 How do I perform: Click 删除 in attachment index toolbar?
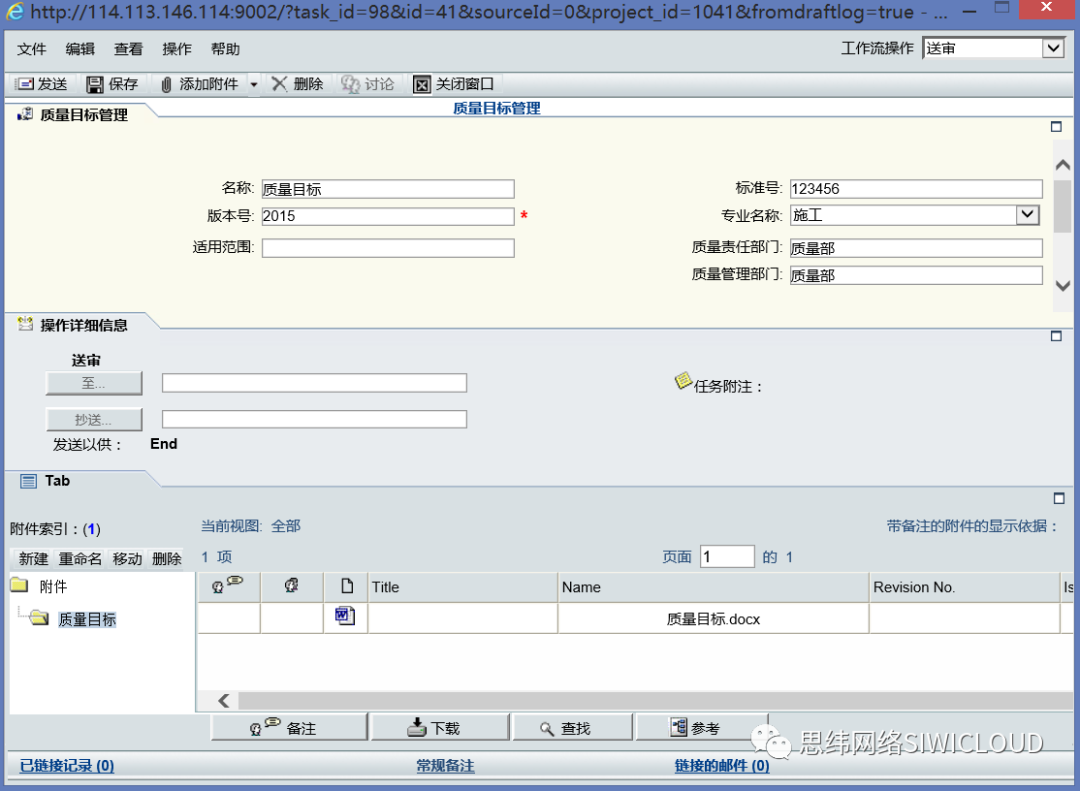click(167, 559)
